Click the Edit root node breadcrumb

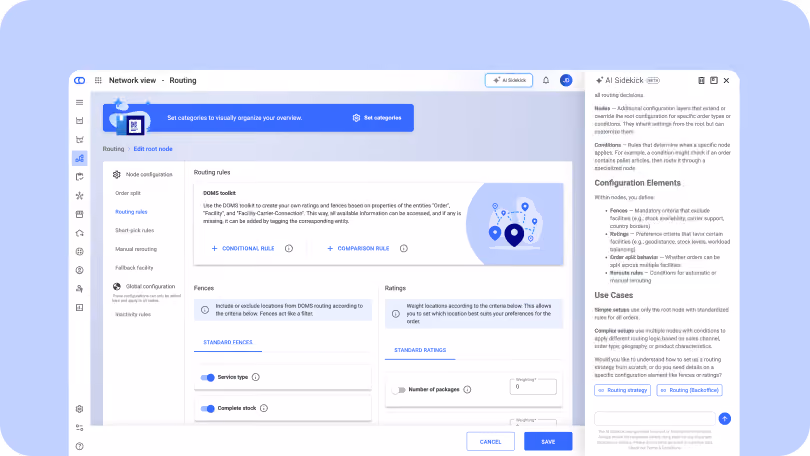(x=153, y=149)
